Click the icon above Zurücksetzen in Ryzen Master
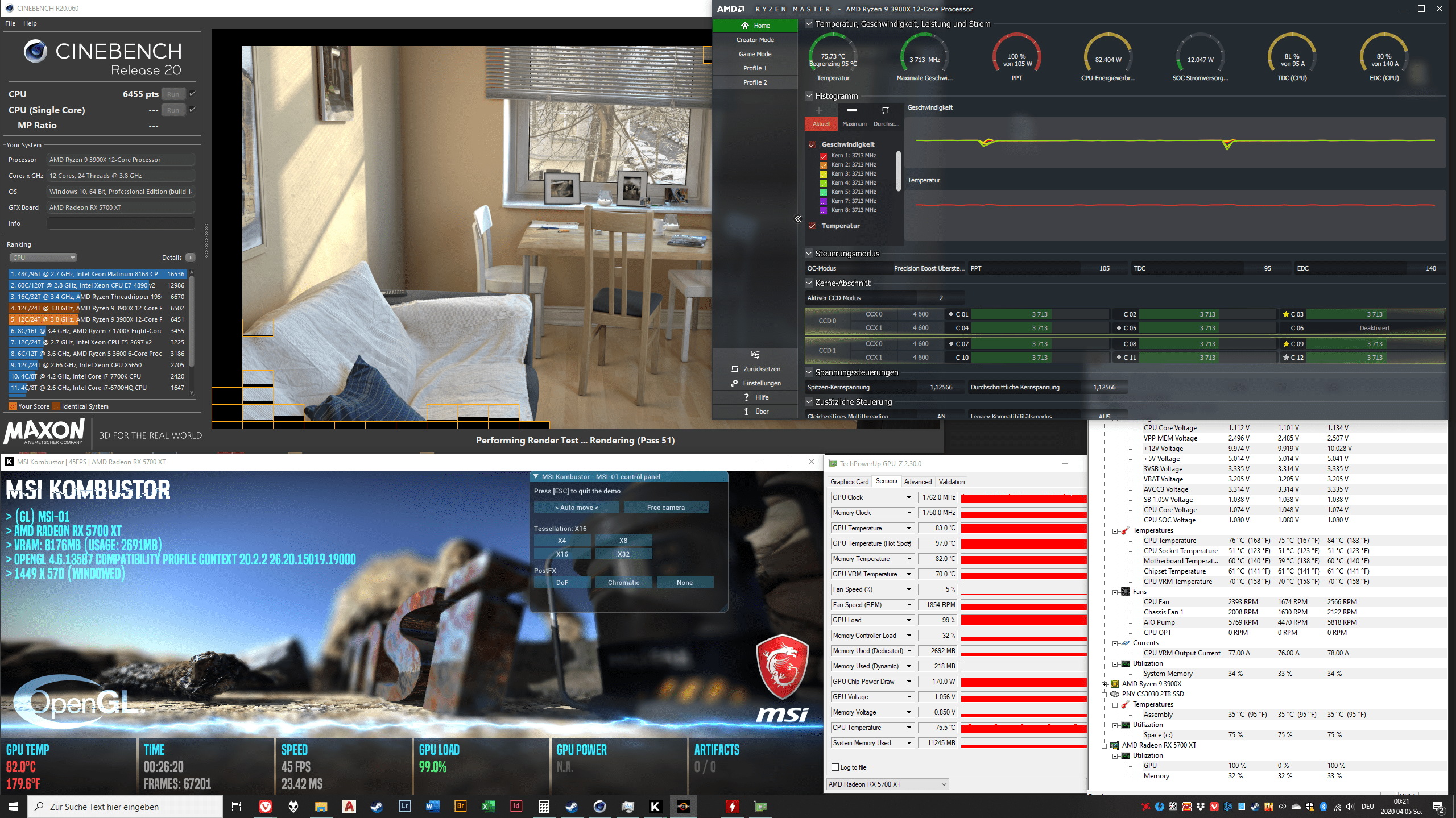Image resolution: width=1456 pixels, height=818 pixels. pyautogui.click(x=755, y=355)
